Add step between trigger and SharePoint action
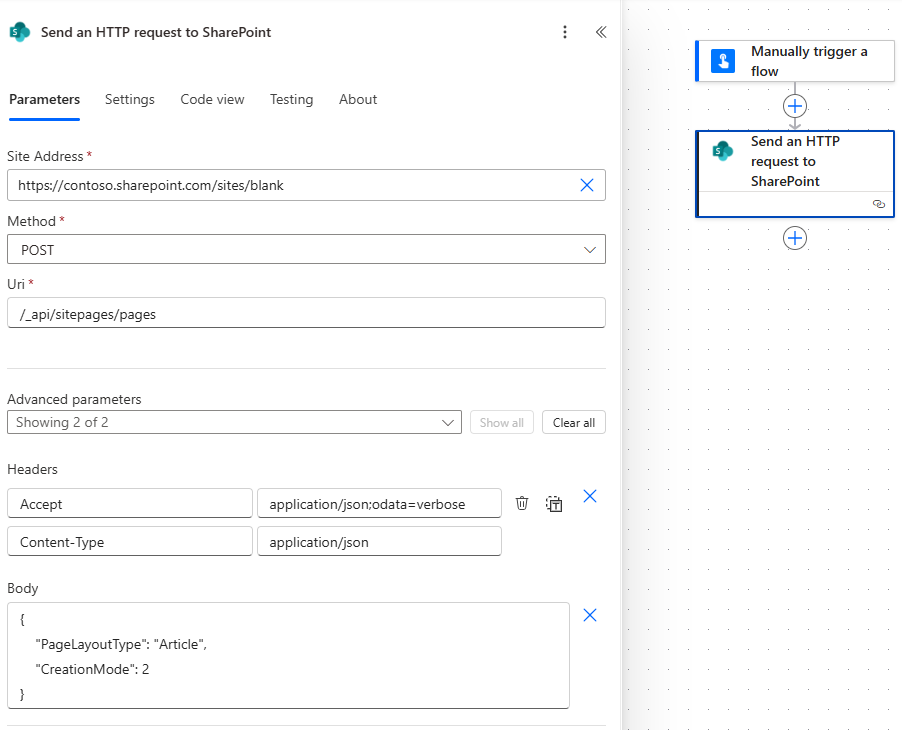 coord(795,106)
